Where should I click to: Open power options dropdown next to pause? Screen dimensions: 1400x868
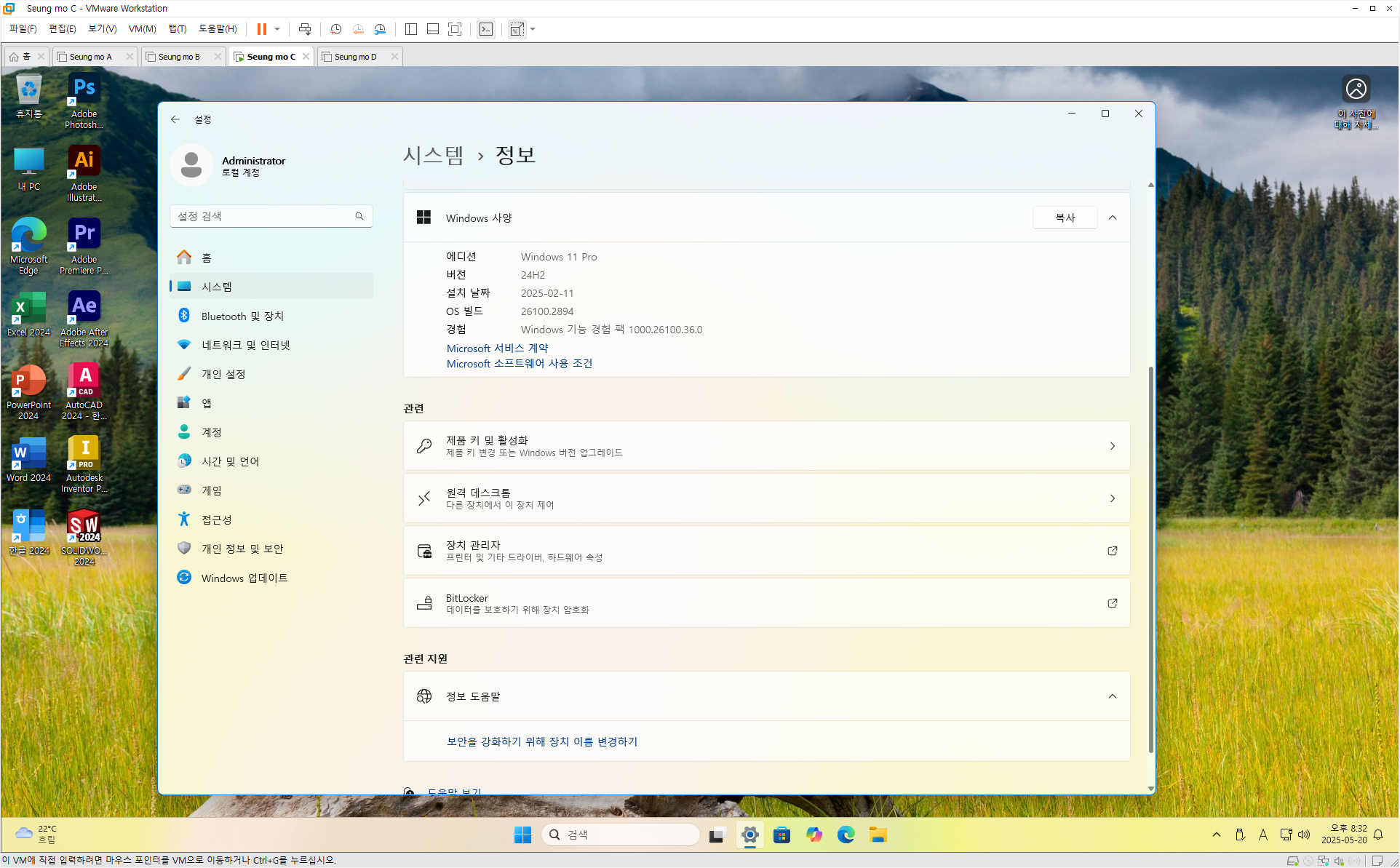tap(277, 29)
